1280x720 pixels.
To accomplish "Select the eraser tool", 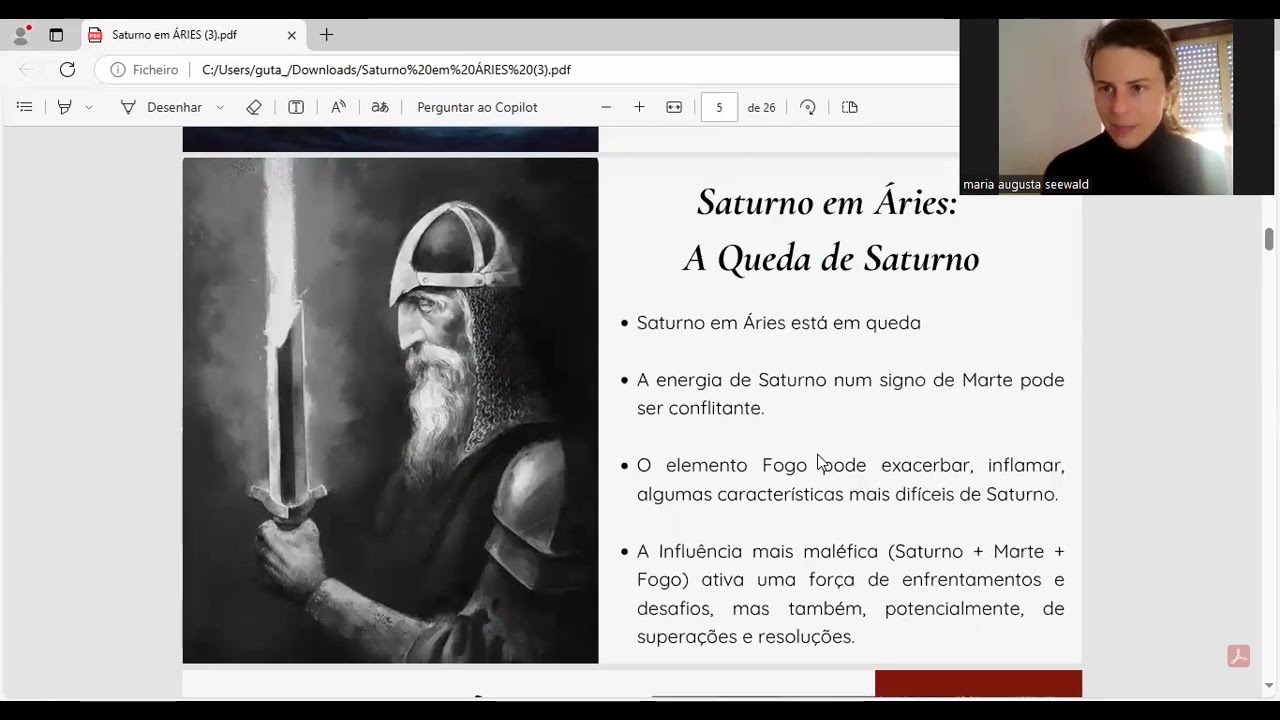I will (x=254, y=107).
